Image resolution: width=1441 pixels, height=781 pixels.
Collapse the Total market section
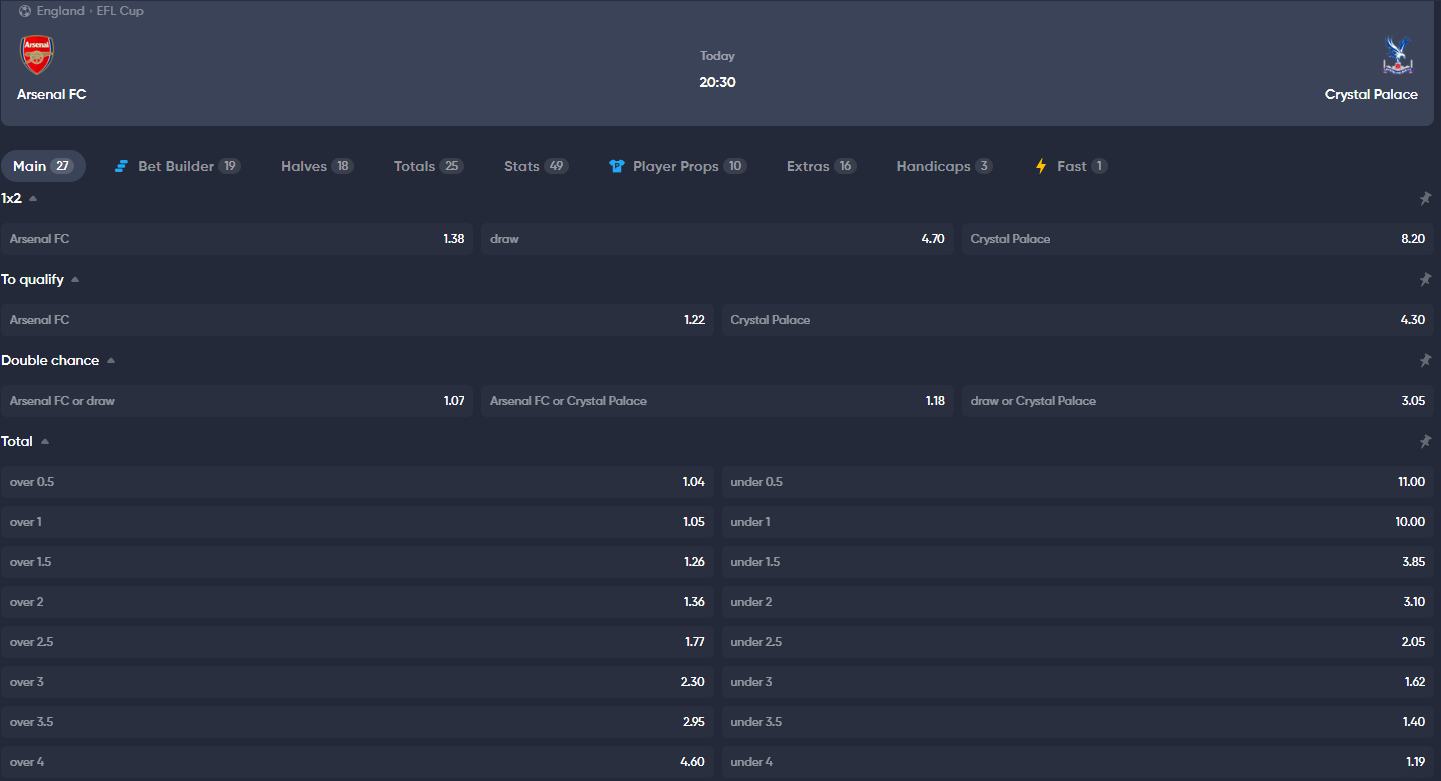[45, 441]
